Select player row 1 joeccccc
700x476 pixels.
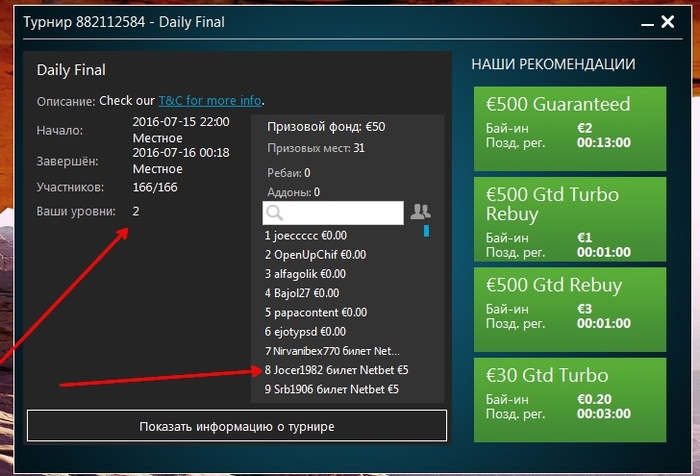[306, 235]
